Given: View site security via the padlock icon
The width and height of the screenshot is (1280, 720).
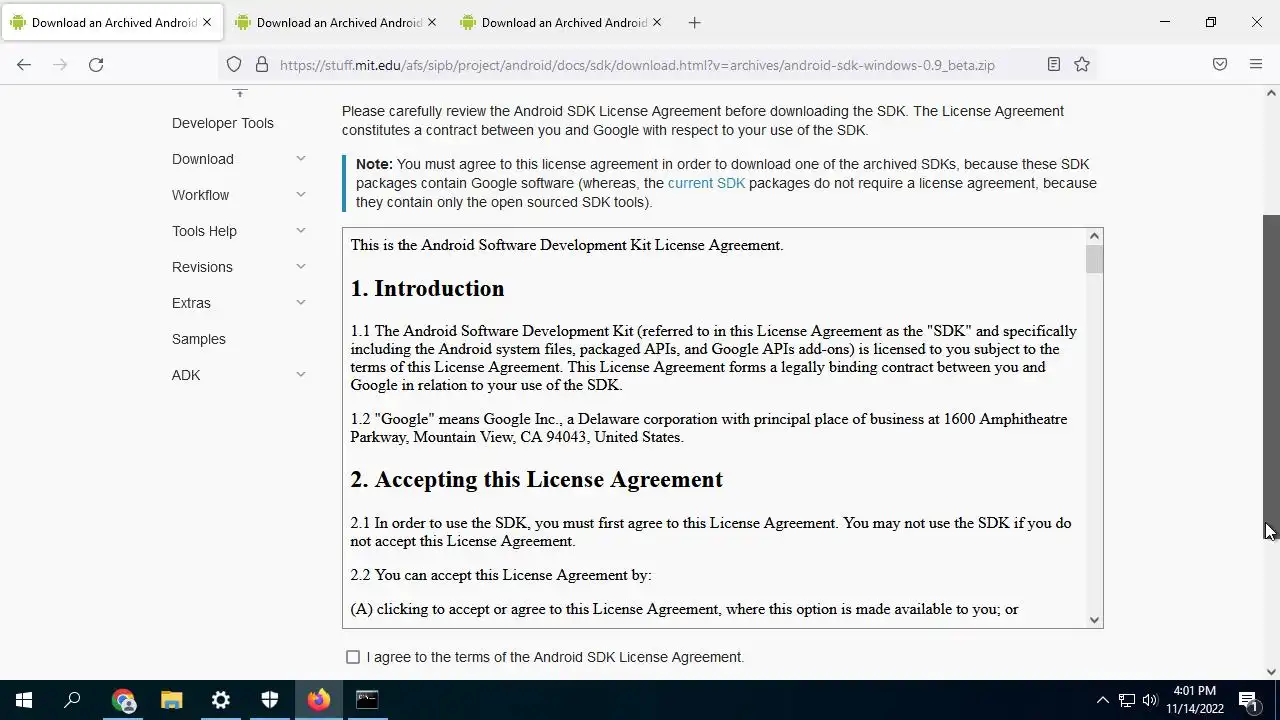Looking at the screenshot, I should (262, 64).
